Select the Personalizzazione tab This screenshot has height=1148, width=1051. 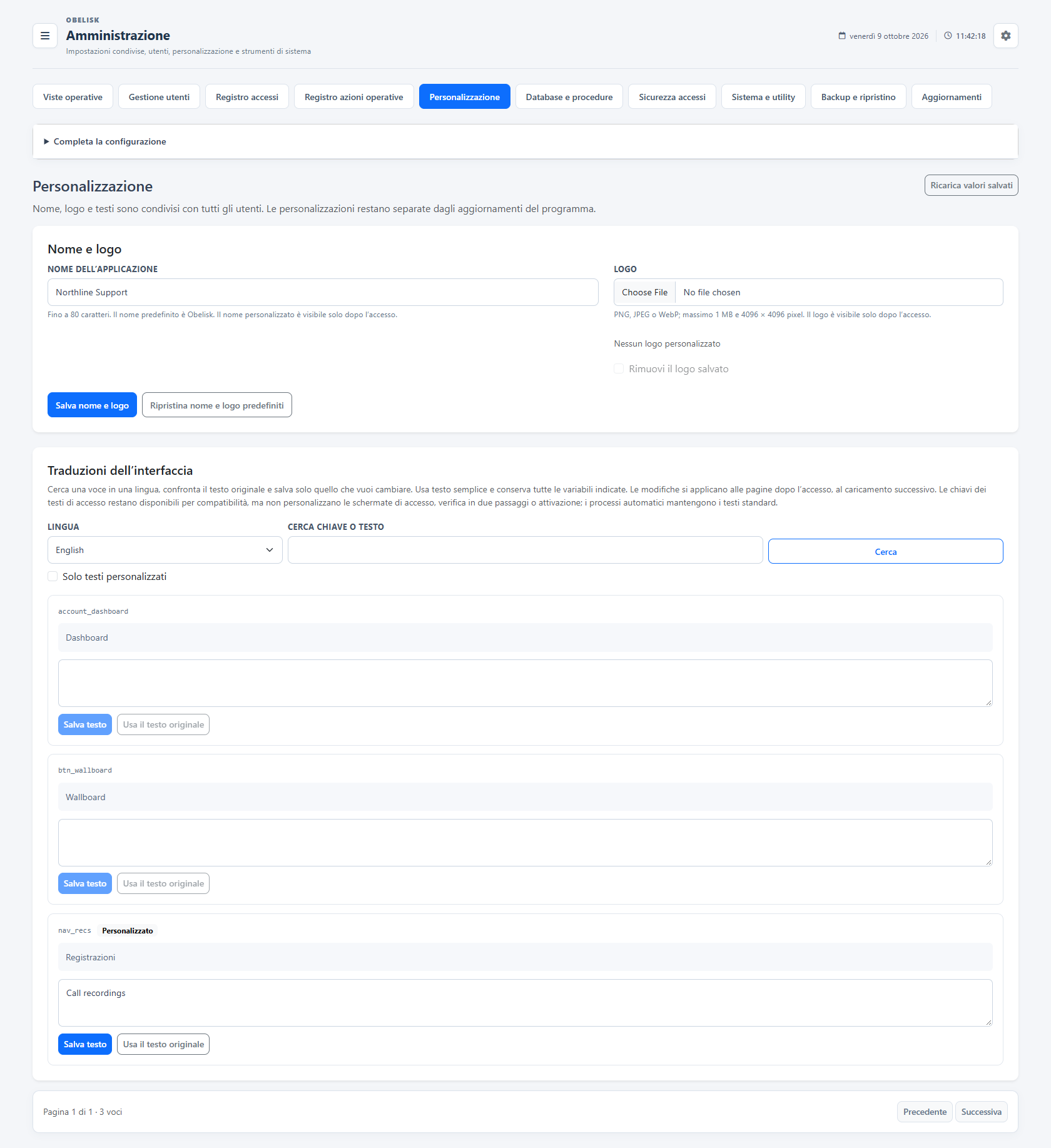click(465, 97)
